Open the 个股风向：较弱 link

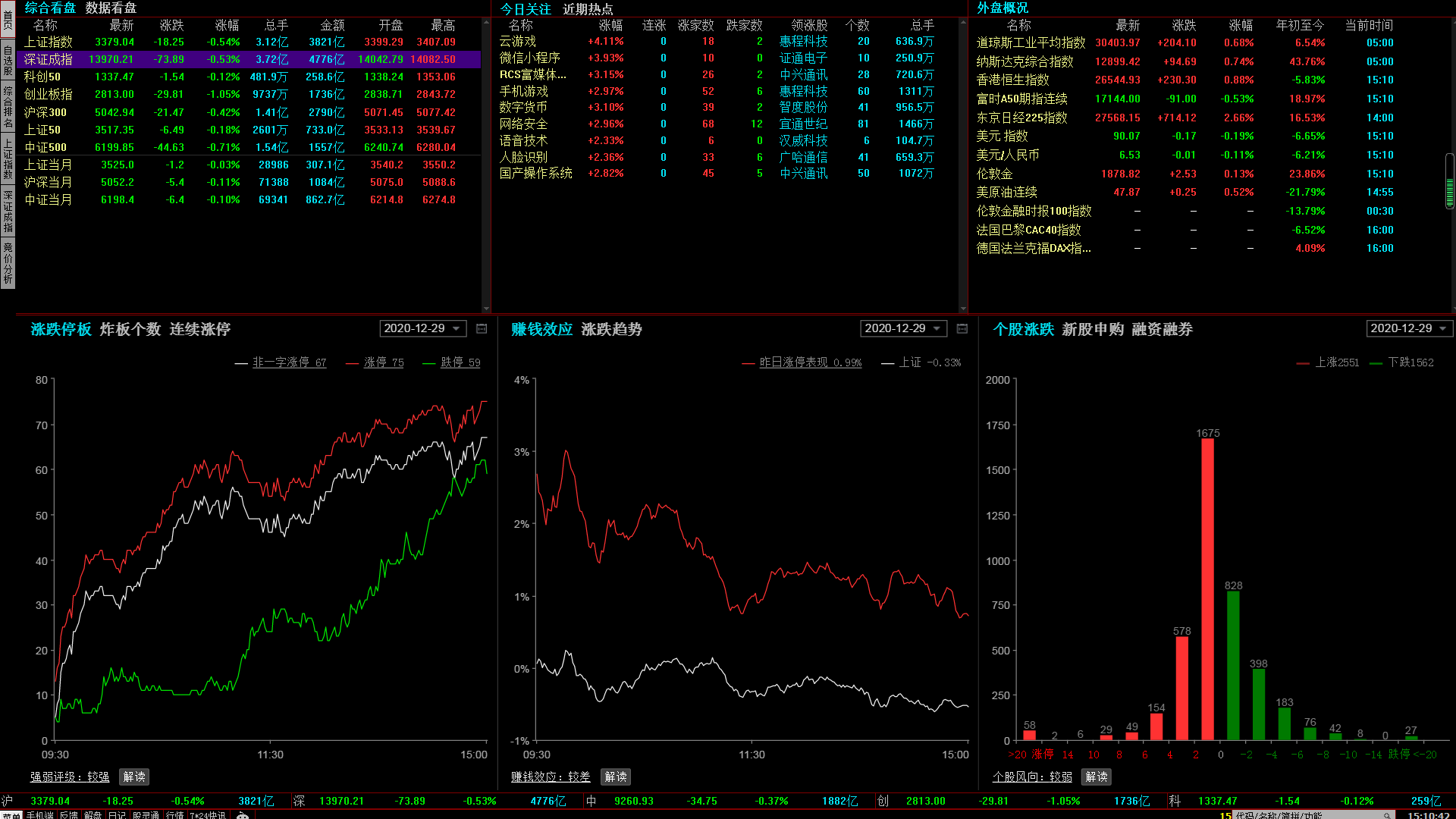click(1032, 777)
